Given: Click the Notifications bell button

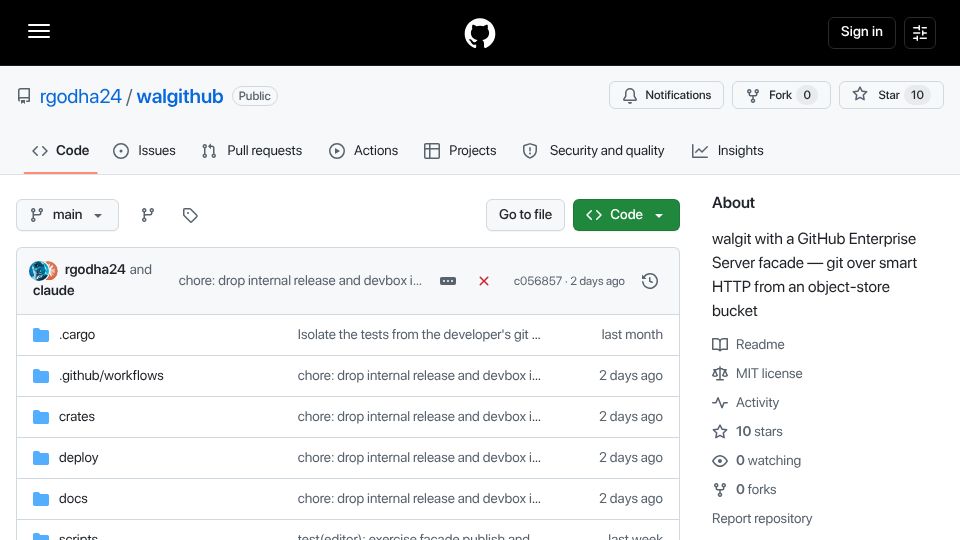Looking at the screenshot, I should 666,95.
